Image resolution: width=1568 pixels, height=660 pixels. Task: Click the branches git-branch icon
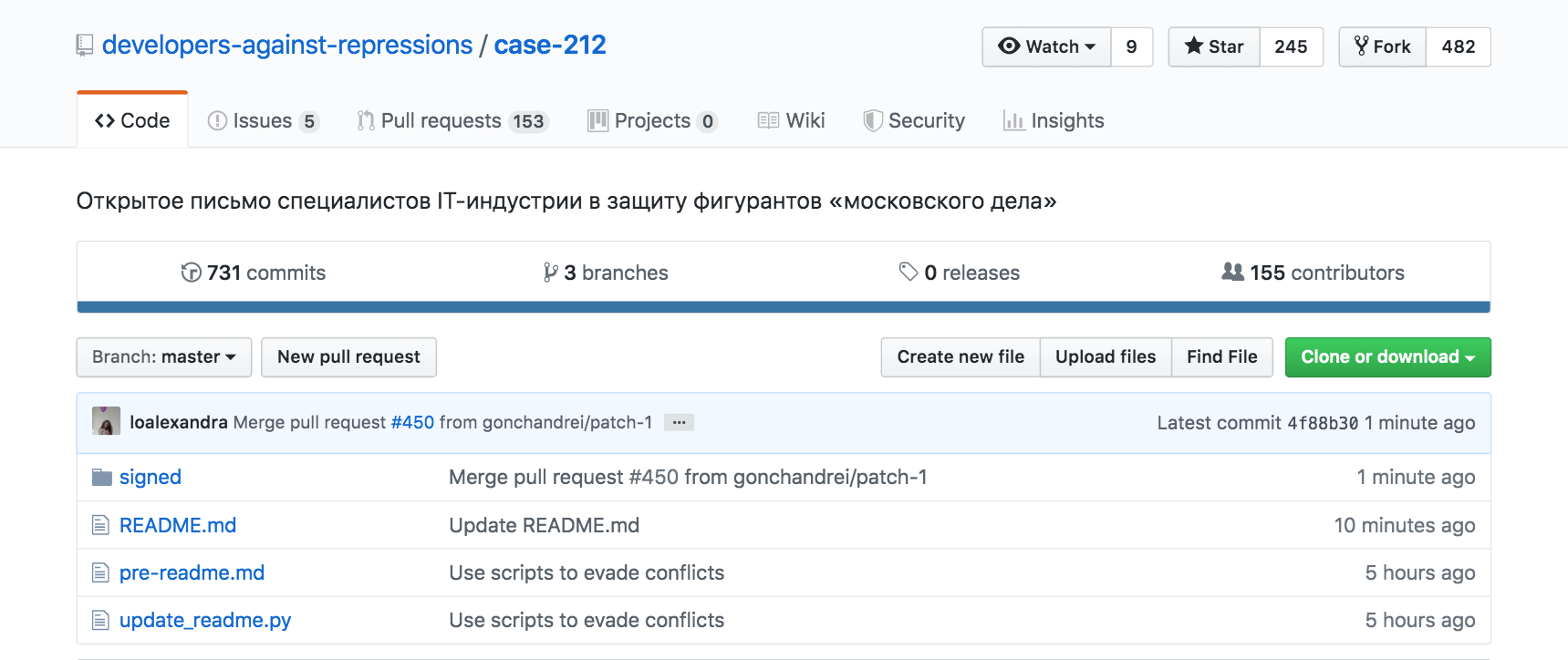[x=550, y=273]
